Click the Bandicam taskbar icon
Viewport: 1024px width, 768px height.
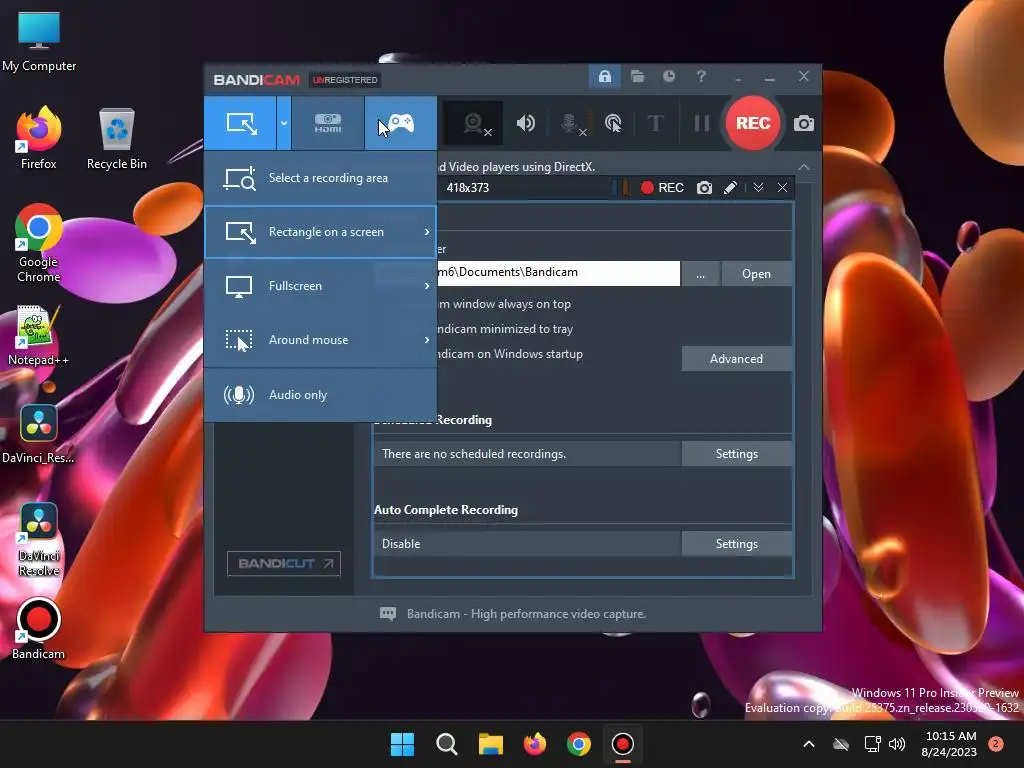(622, 744)
